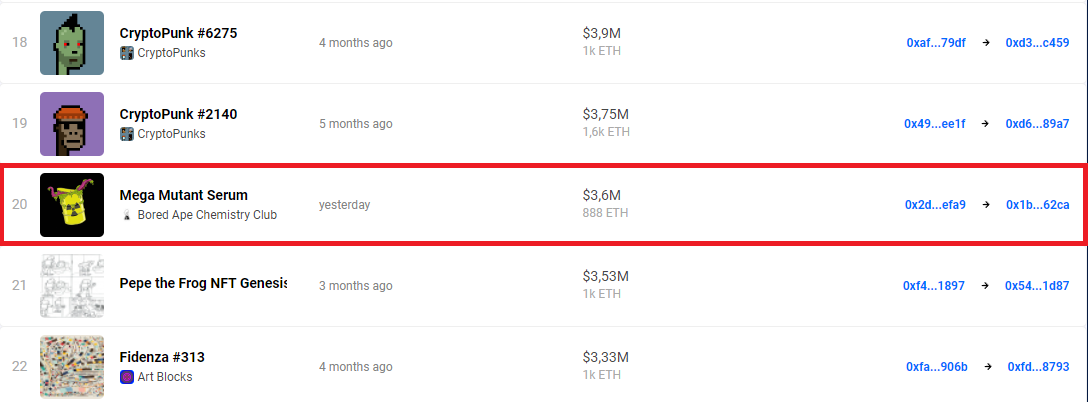This screenshot has width=1088, height=402.
Task: Click the Mega Mutant Serum thumbnail image
Action: coord(72,205)
